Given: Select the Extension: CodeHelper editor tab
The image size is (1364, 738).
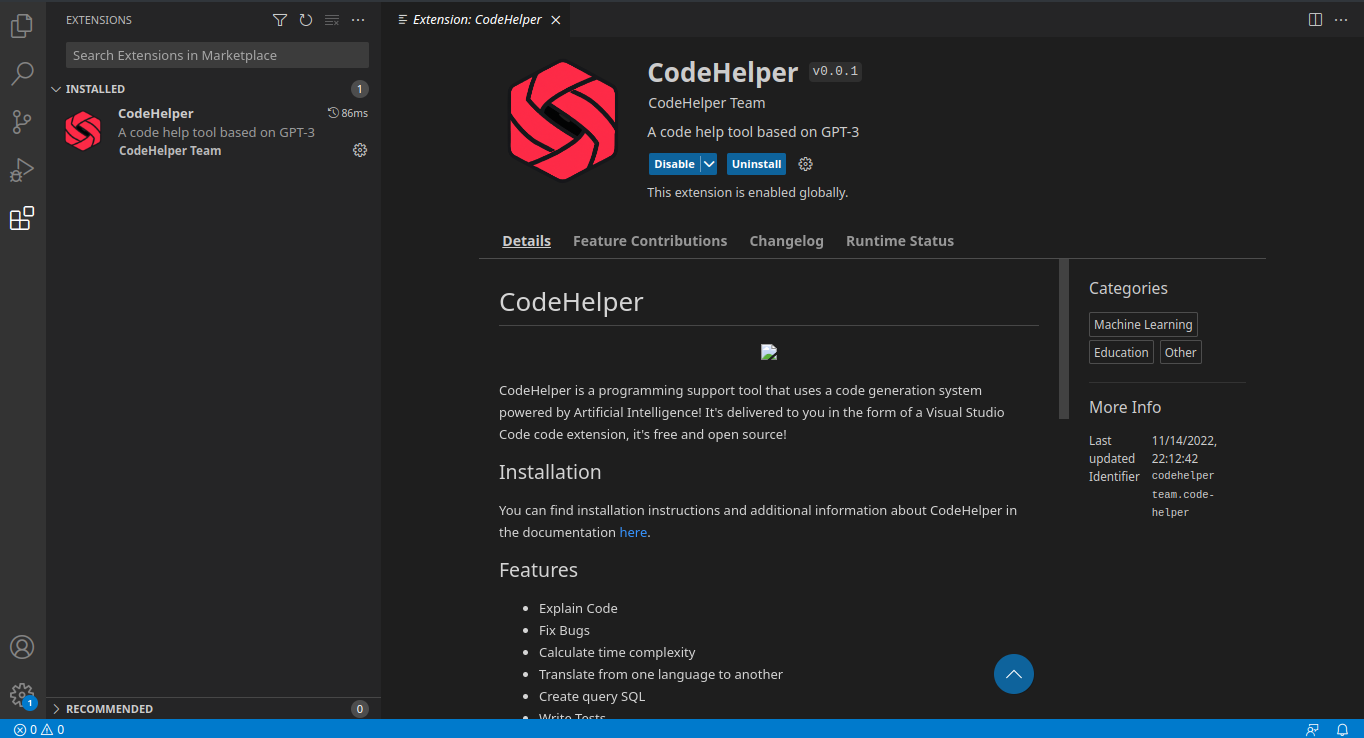Looking at the screenshot, I should click(478, 20).
